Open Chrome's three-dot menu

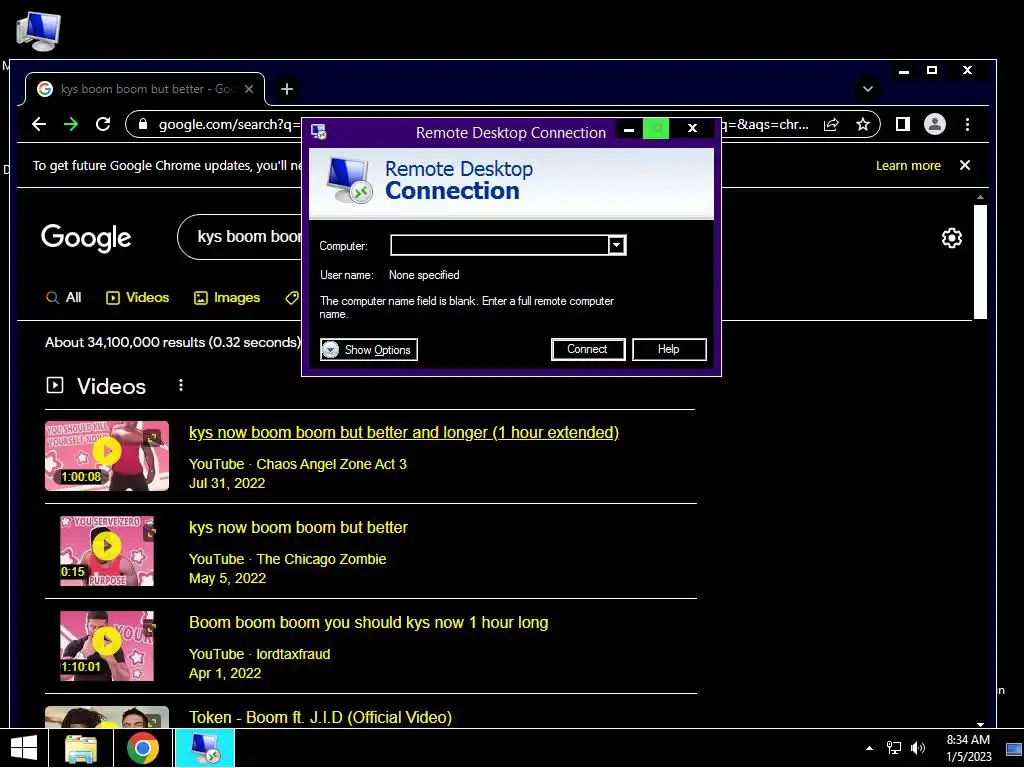[x=967, y=124]
